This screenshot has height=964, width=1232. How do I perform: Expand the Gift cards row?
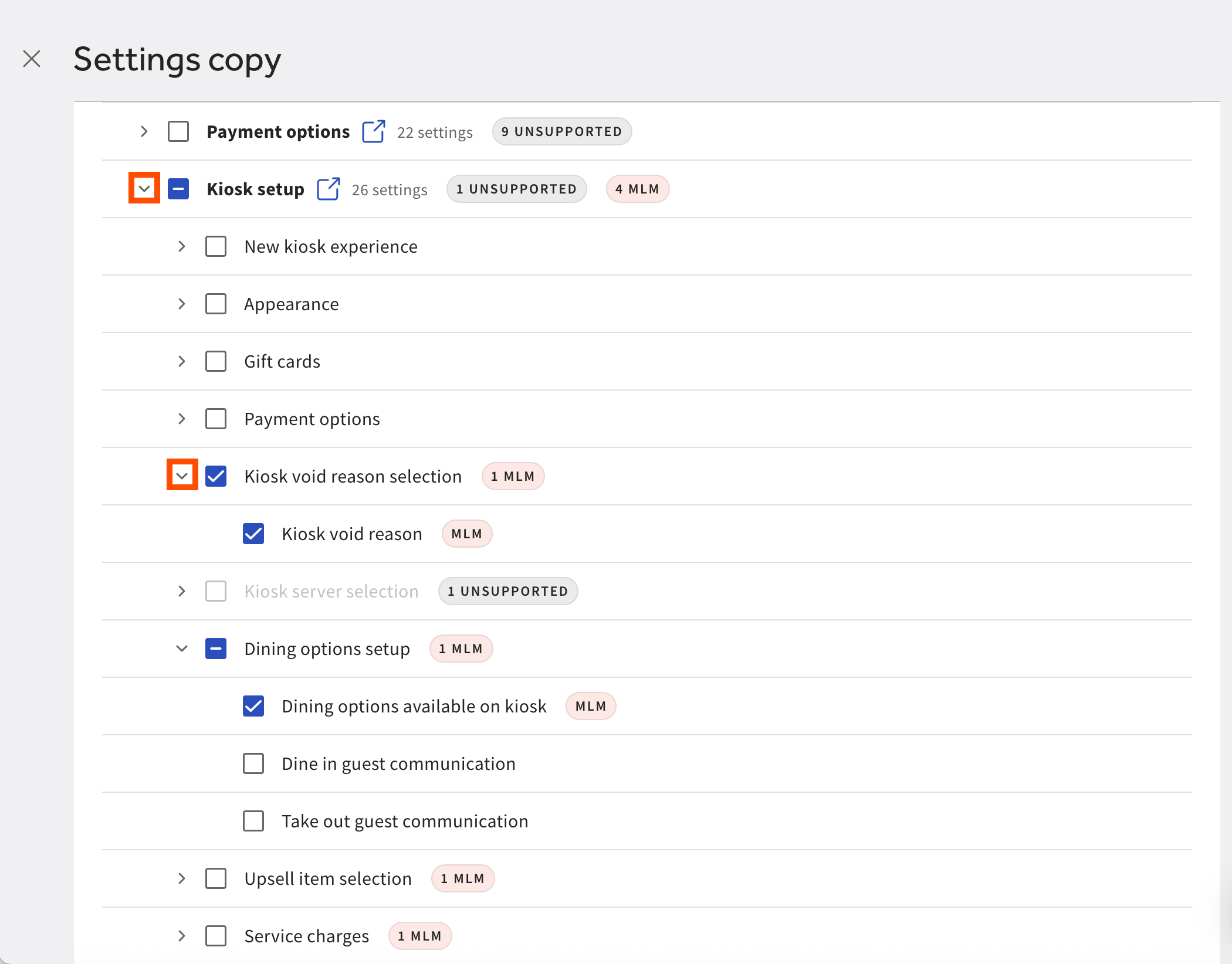[x=182, y=361]
